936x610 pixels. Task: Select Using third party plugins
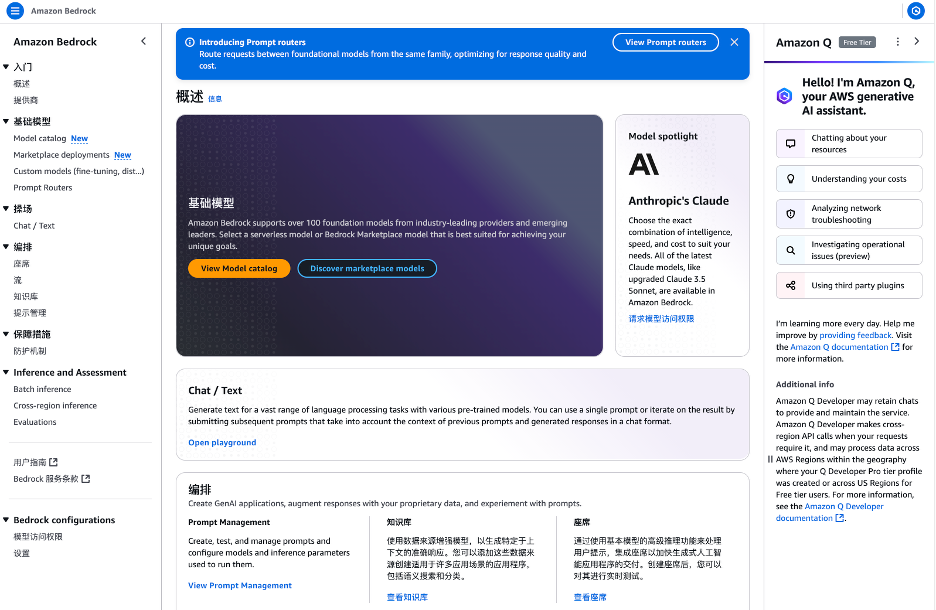(x=849, y=286)
